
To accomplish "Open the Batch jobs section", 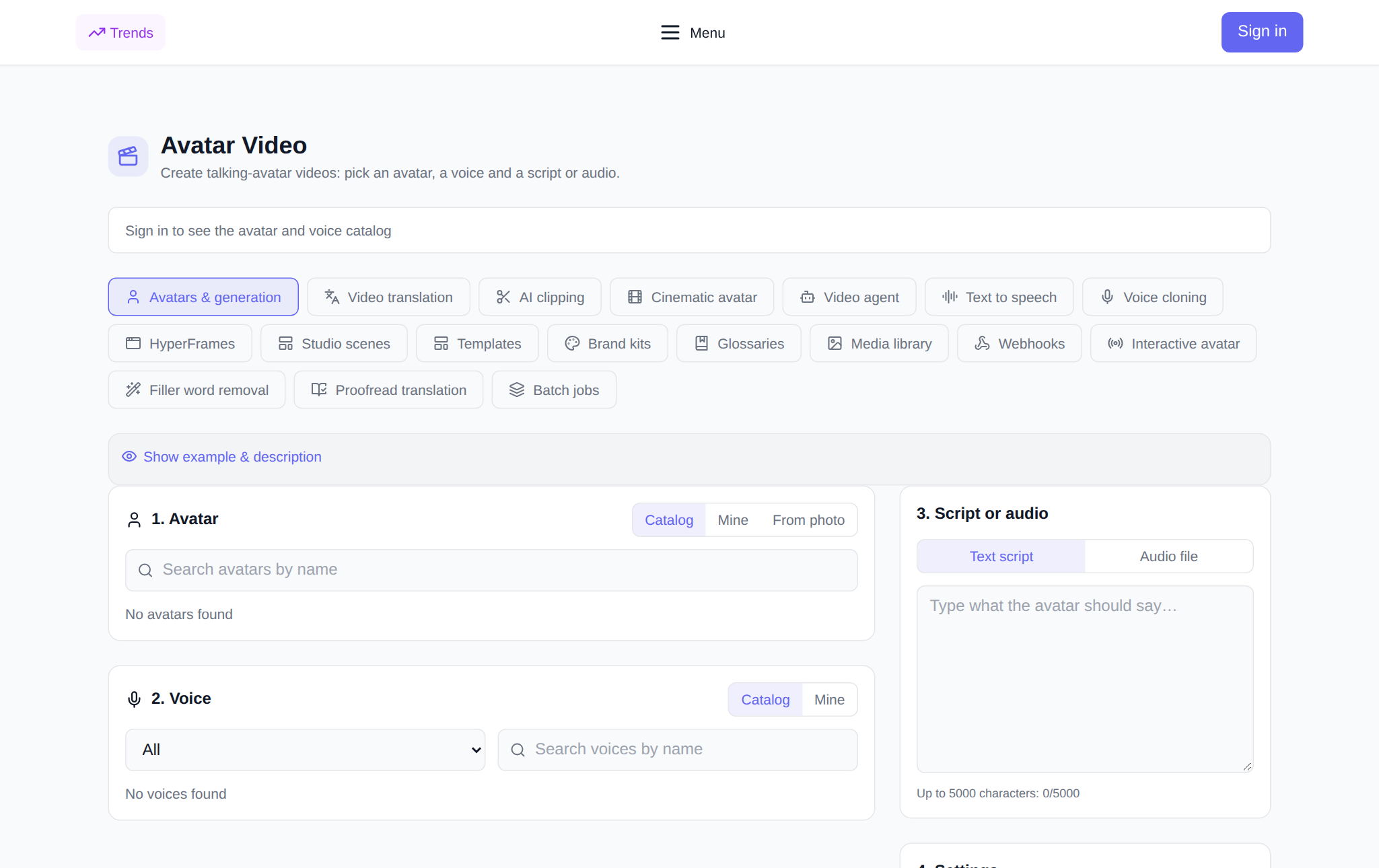I will click(554, 390).
